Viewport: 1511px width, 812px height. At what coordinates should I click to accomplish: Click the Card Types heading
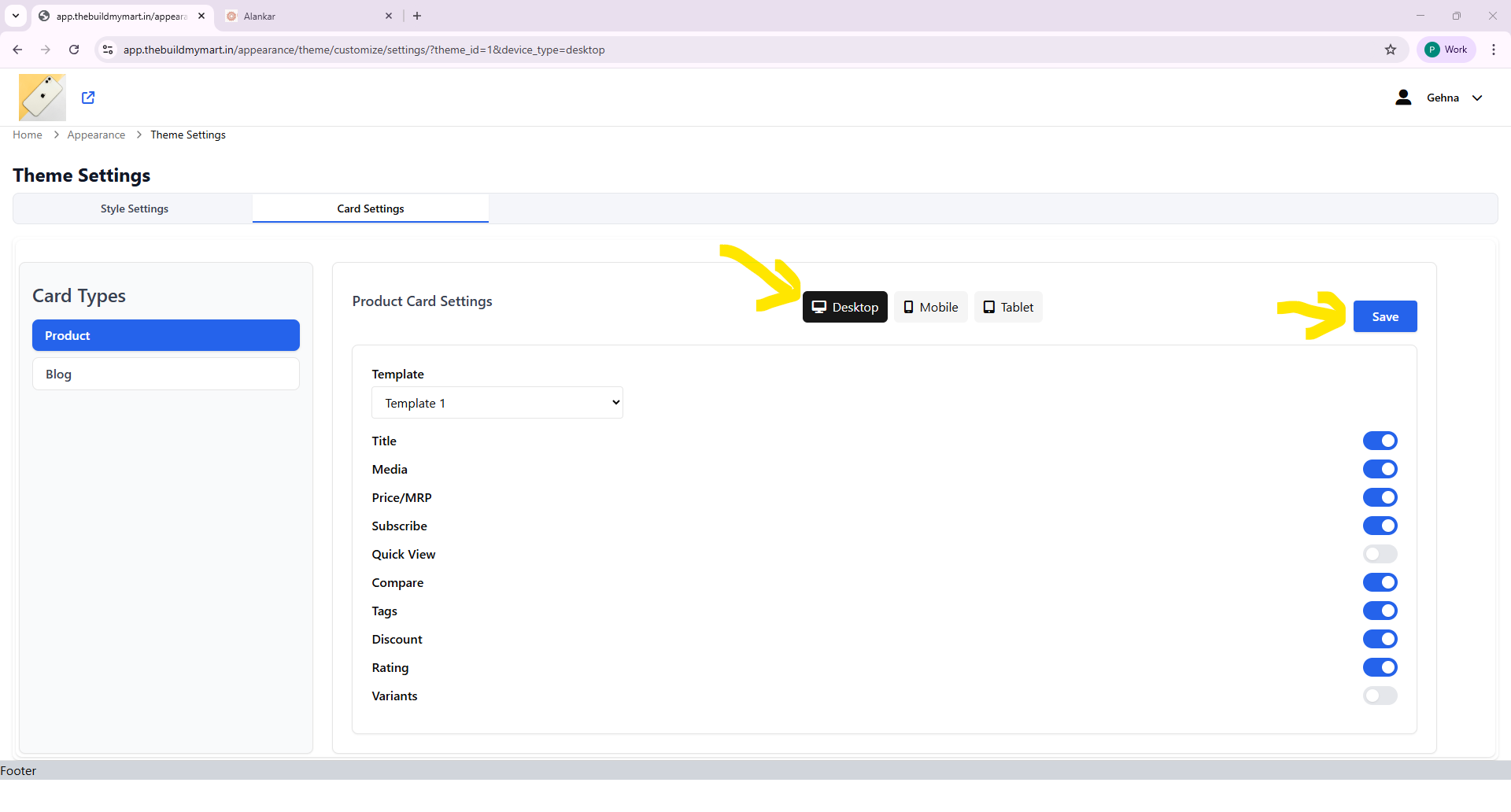[x=79, y=296]
